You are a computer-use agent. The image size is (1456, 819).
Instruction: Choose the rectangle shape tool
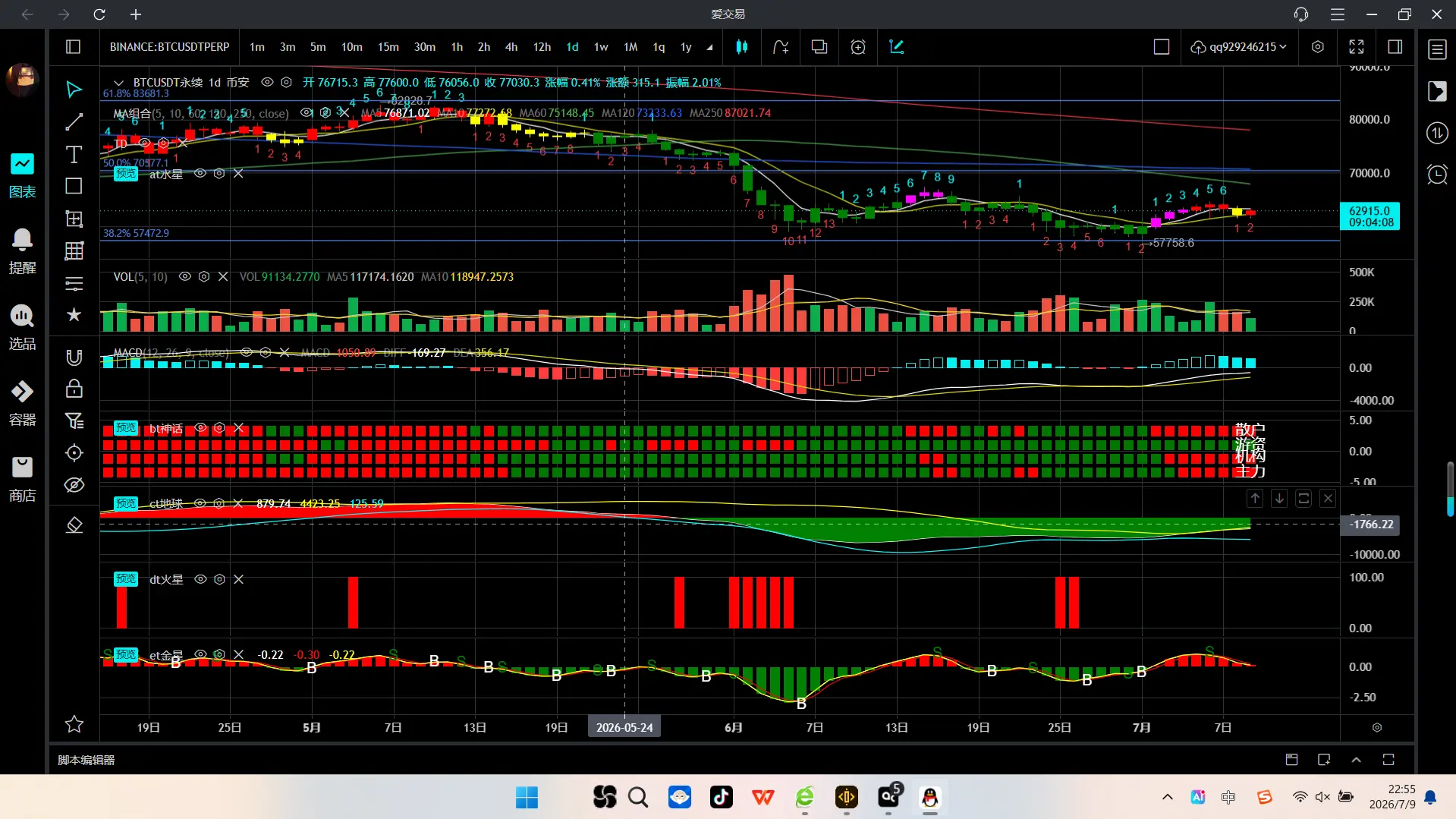[x=74, y=187]
